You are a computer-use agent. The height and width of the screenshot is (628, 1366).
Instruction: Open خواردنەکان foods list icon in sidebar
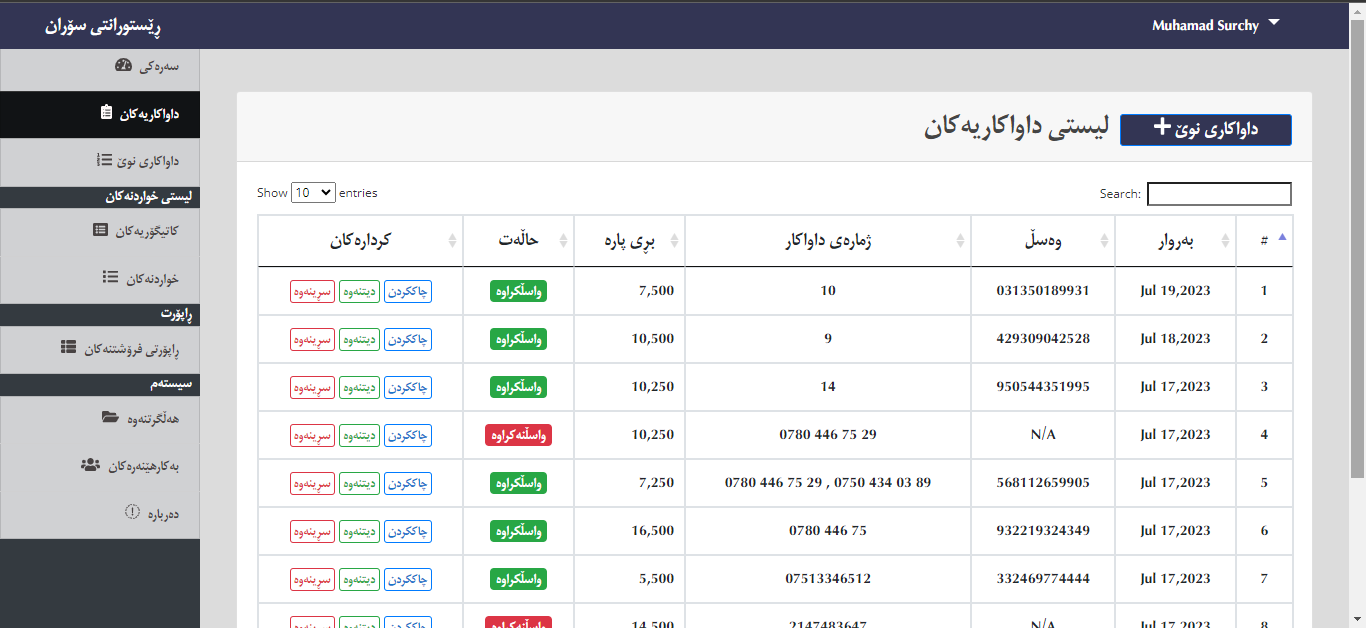(x=111, y=278)
